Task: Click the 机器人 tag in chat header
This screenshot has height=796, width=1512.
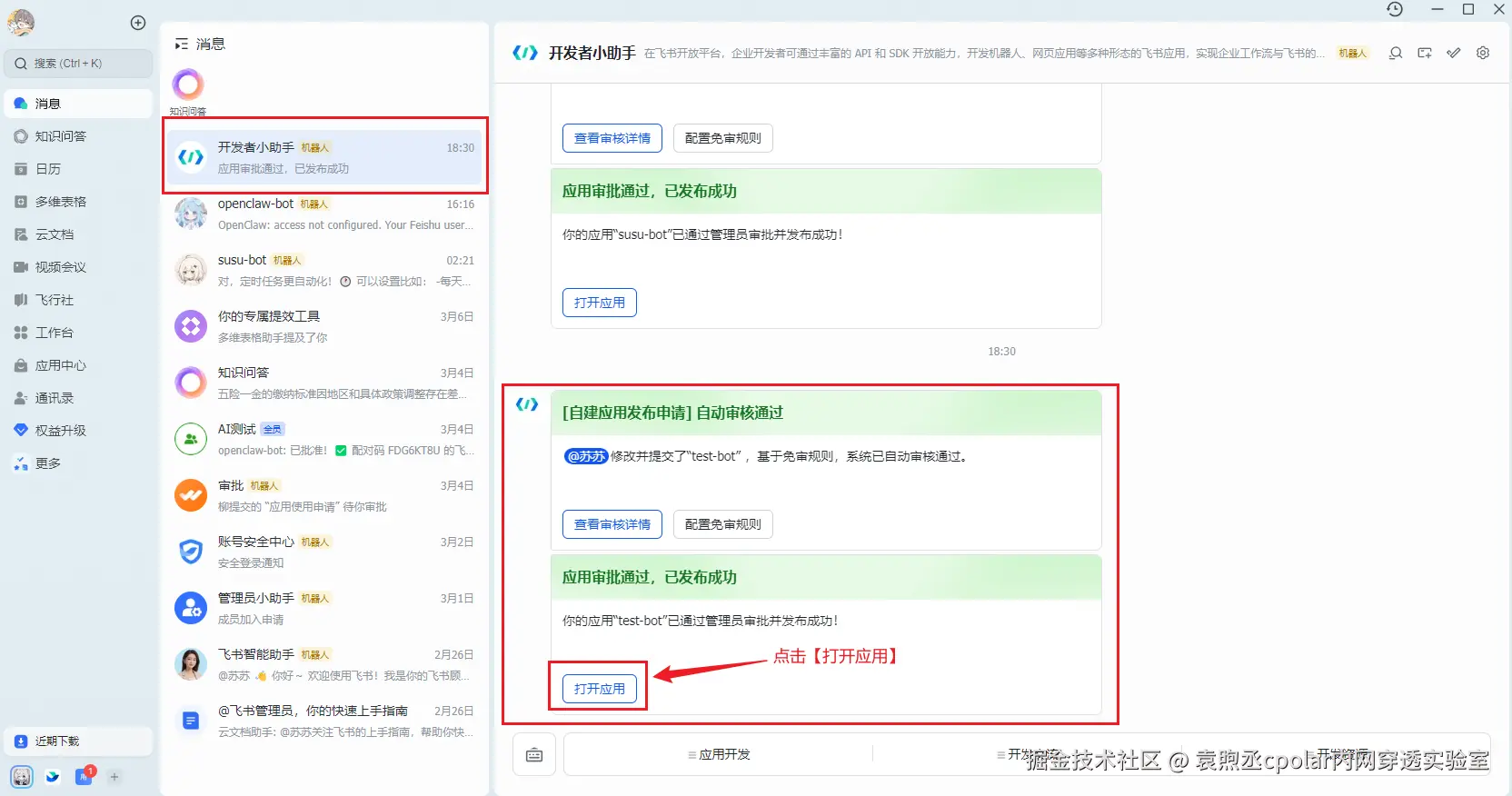Action: [x=1352, y=54]
